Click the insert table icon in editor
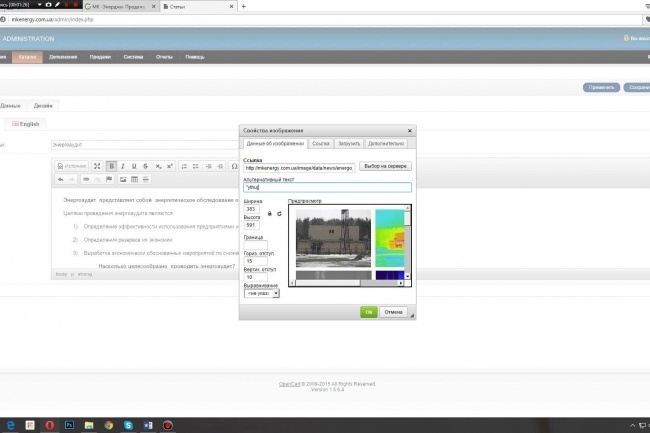The image size is (650, 433). (x=134, y=179)
